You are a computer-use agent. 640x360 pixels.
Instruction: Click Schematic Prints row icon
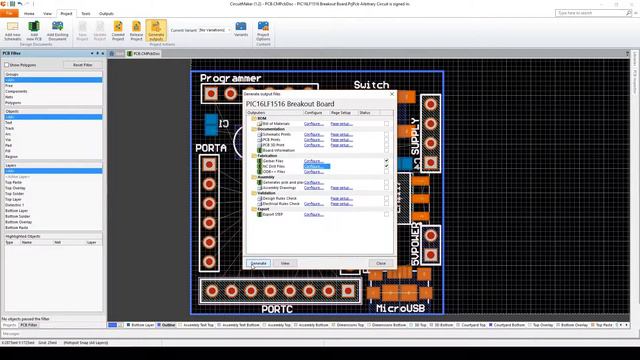click(260, 134)
